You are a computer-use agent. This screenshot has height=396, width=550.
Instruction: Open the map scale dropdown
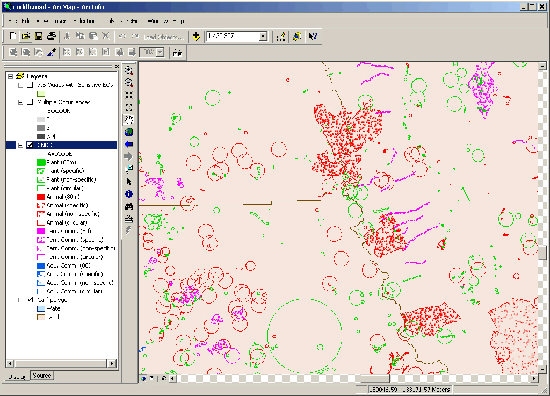[x=263, y=36]
